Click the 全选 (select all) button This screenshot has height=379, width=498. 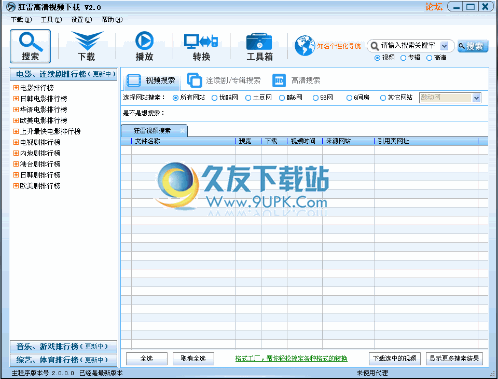click(147, 358)
